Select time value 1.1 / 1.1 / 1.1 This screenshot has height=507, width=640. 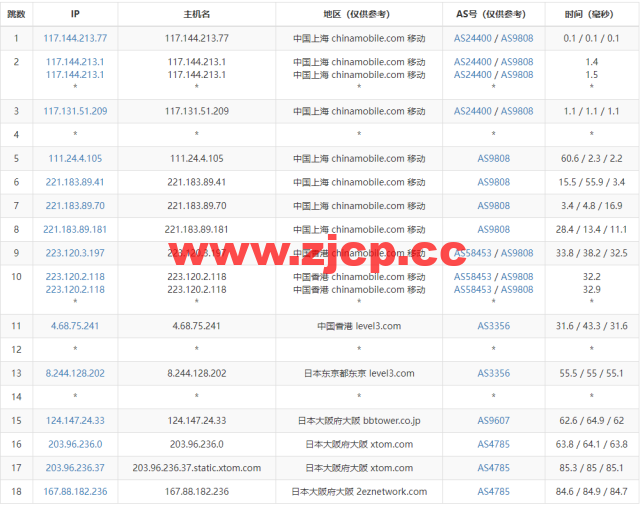coord(592,111)
